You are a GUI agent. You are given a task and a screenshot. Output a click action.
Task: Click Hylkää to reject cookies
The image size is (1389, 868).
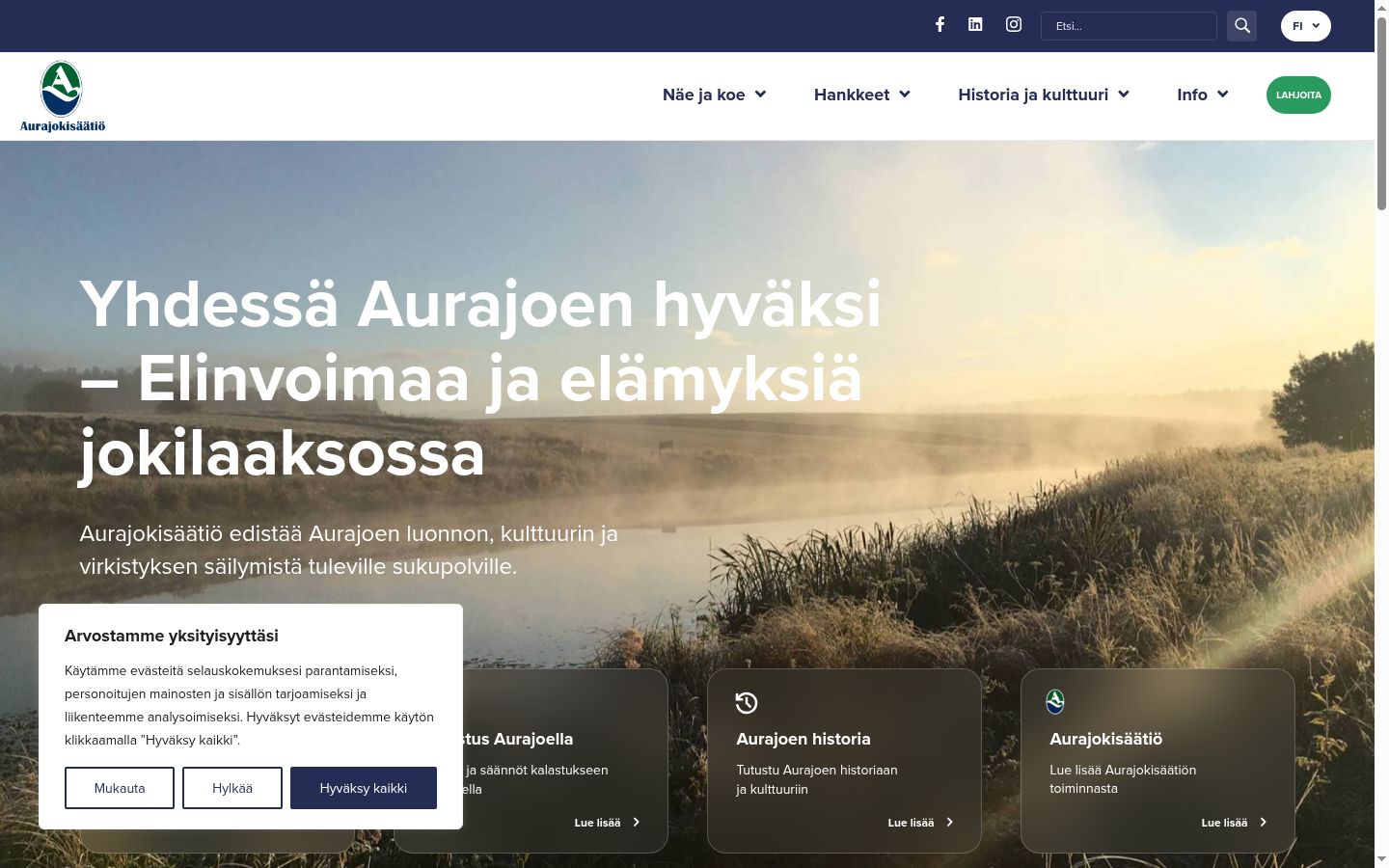[x=232, y=788]
